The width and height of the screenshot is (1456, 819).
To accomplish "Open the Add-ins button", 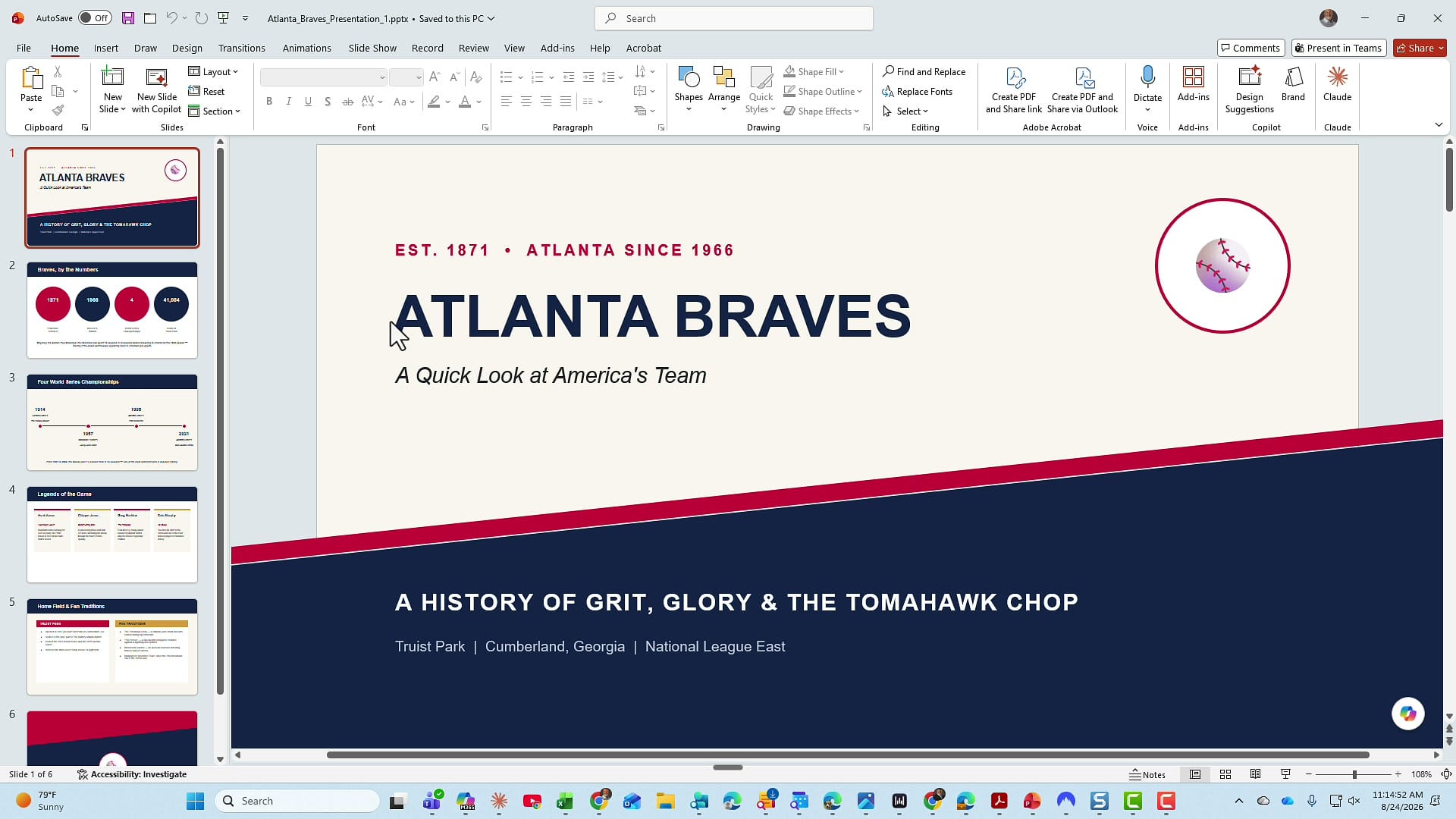I will click(x=1193, y=83).
